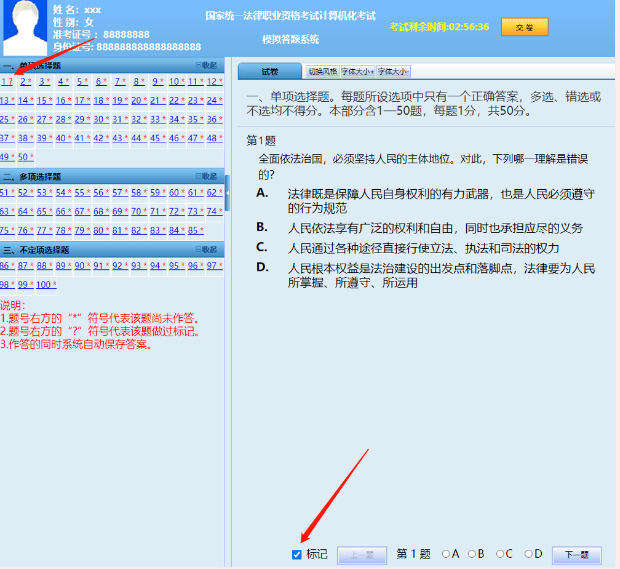Click the candidate profile photo

click(x=24, y=28)
